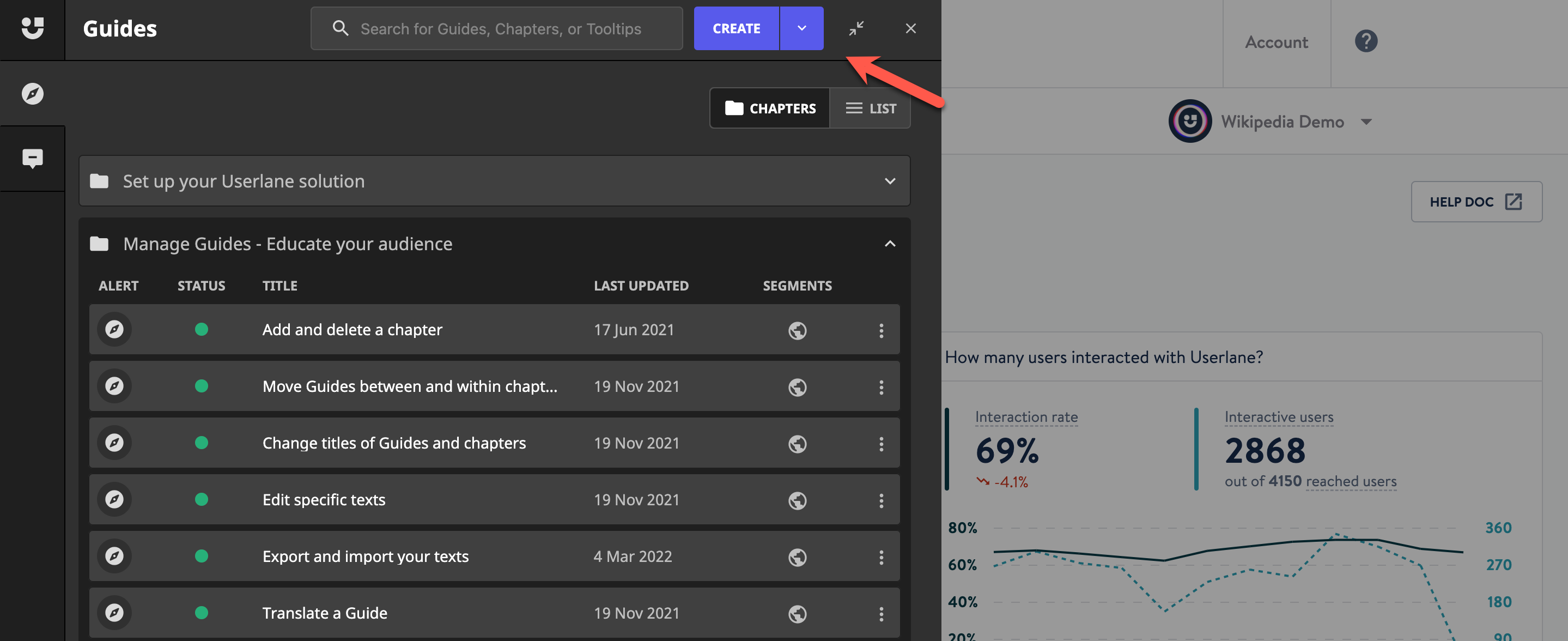The height and width of the screenshot is (641, 1568).
Task: Click compass alert icon for Add and delete a chapter
Action: click(114, 329)
